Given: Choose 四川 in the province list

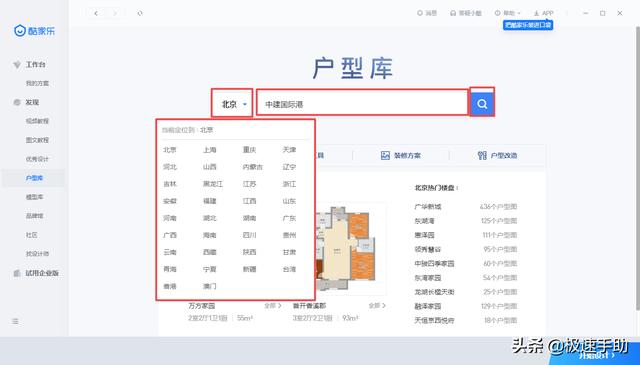Looking at the screenshot, I should click(249, 235).
